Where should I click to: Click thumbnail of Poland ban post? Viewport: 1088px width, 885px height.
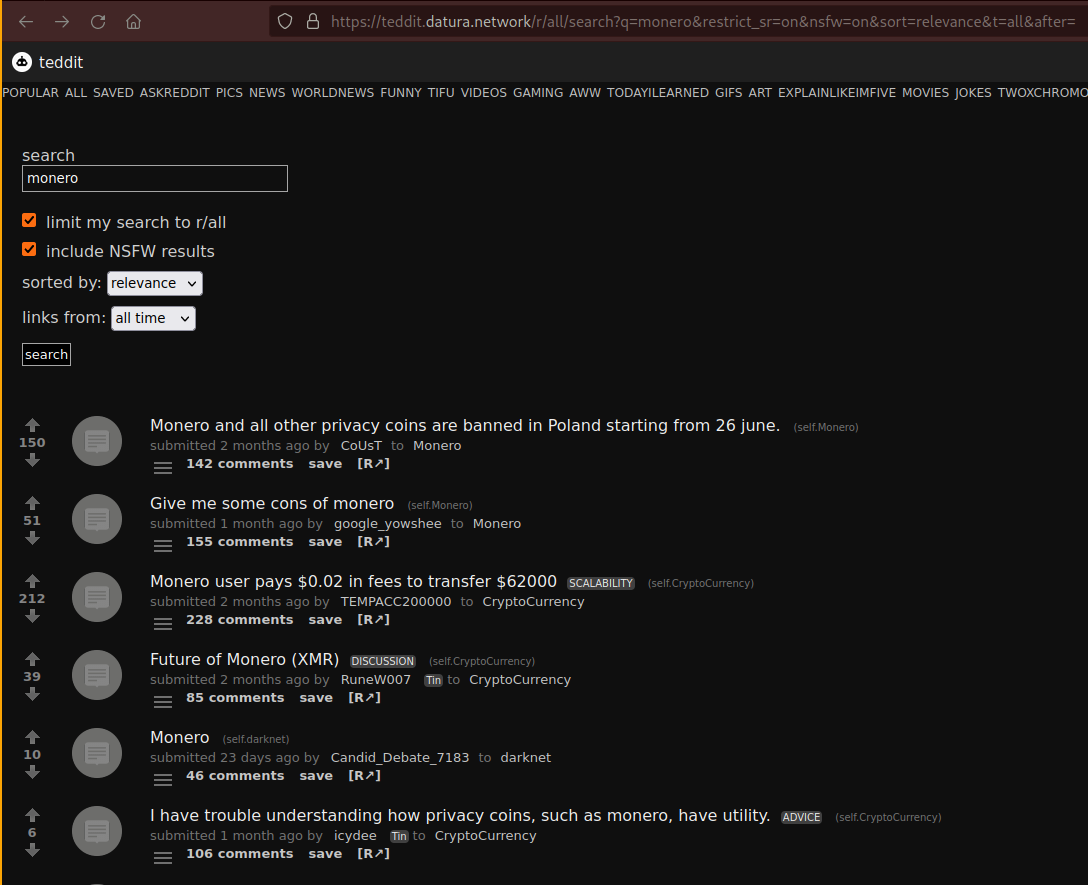97,441
